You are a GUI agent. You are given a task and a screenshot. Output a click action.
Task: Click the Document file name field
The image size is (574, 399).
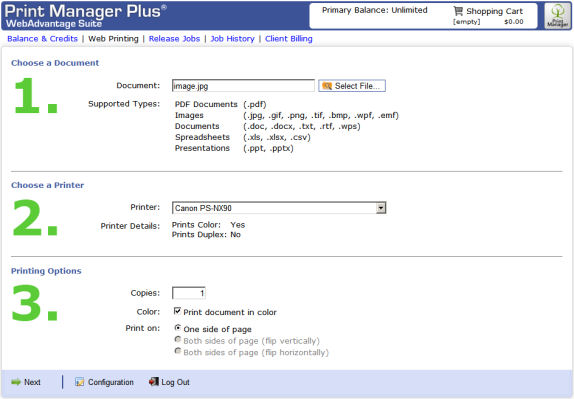[x=243, y=86]
